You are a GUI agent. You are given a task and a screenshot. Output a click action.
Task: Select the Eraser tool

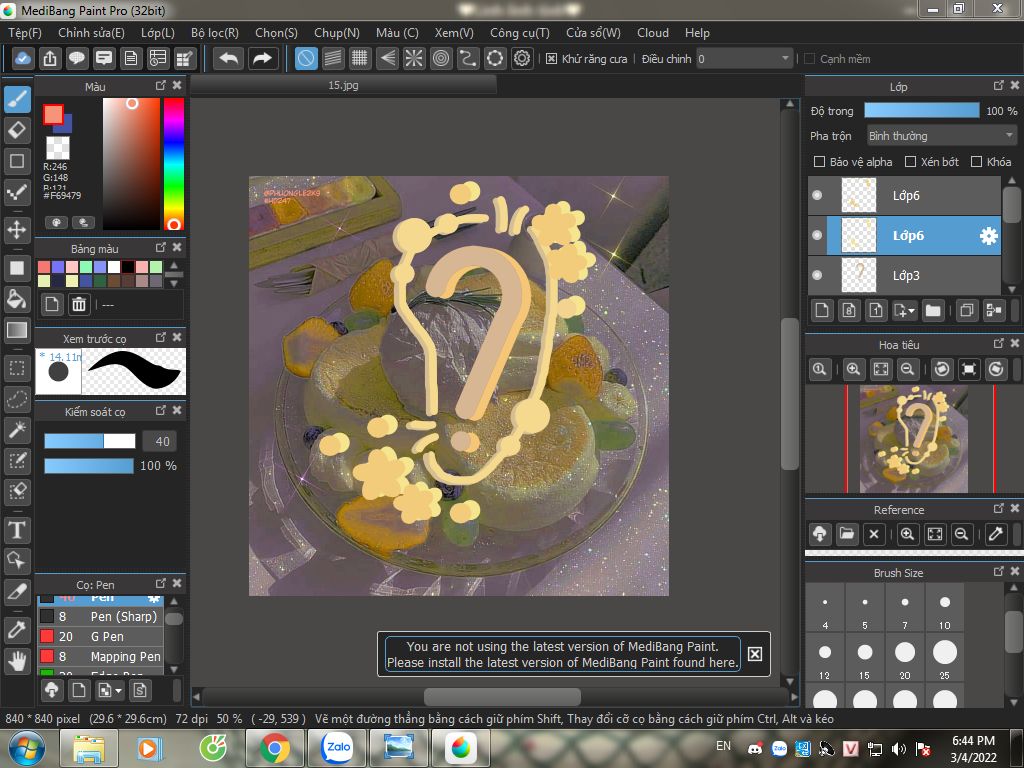18,130
